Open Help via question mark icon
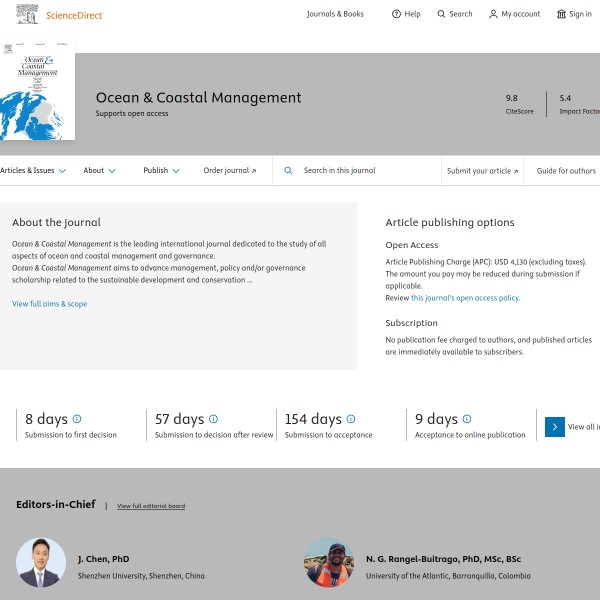600x600 pixels. pyautogui.click(x=396, y=14)
